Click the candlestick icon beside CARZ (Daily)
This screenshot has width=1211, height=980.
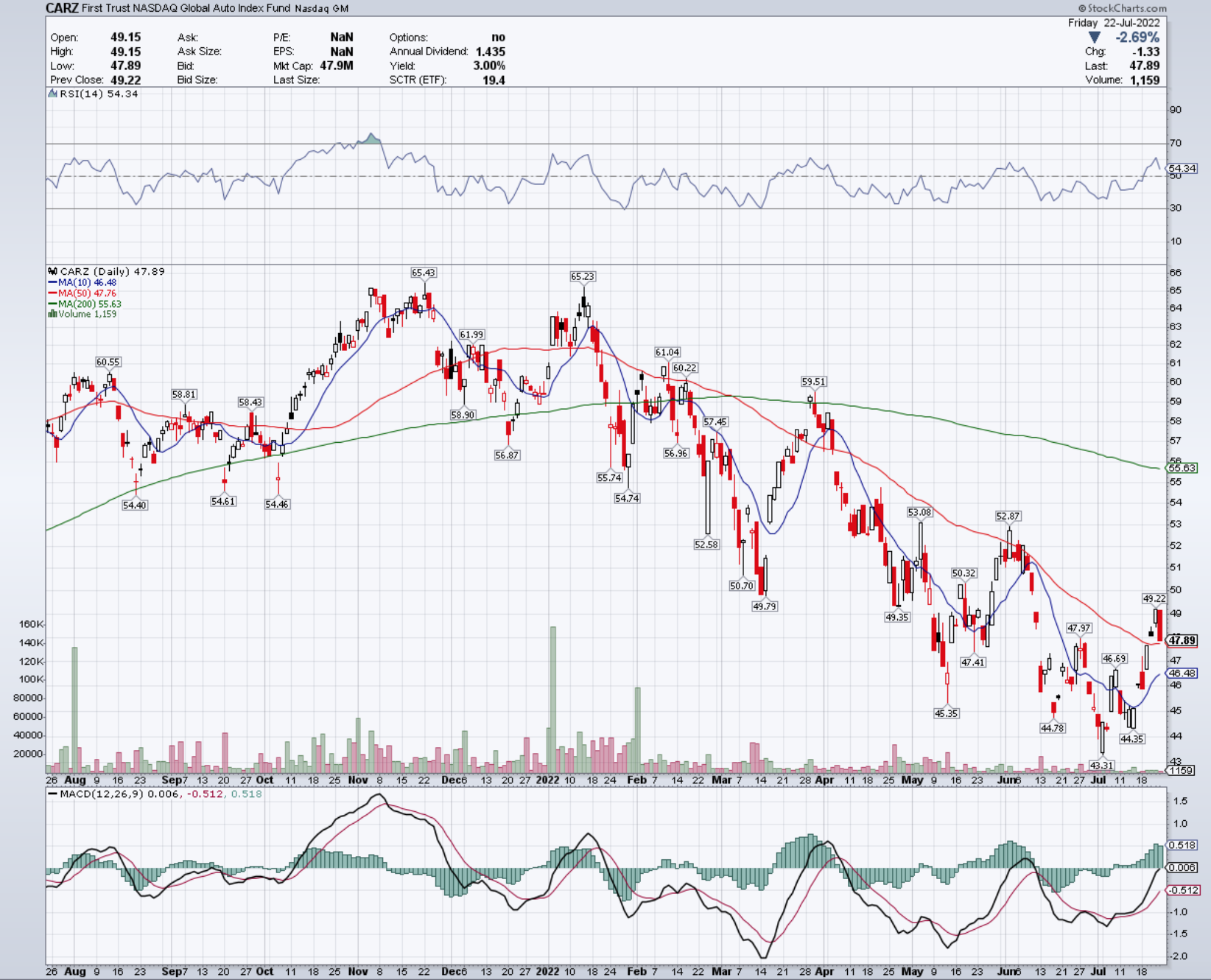(x=52, y=271)
